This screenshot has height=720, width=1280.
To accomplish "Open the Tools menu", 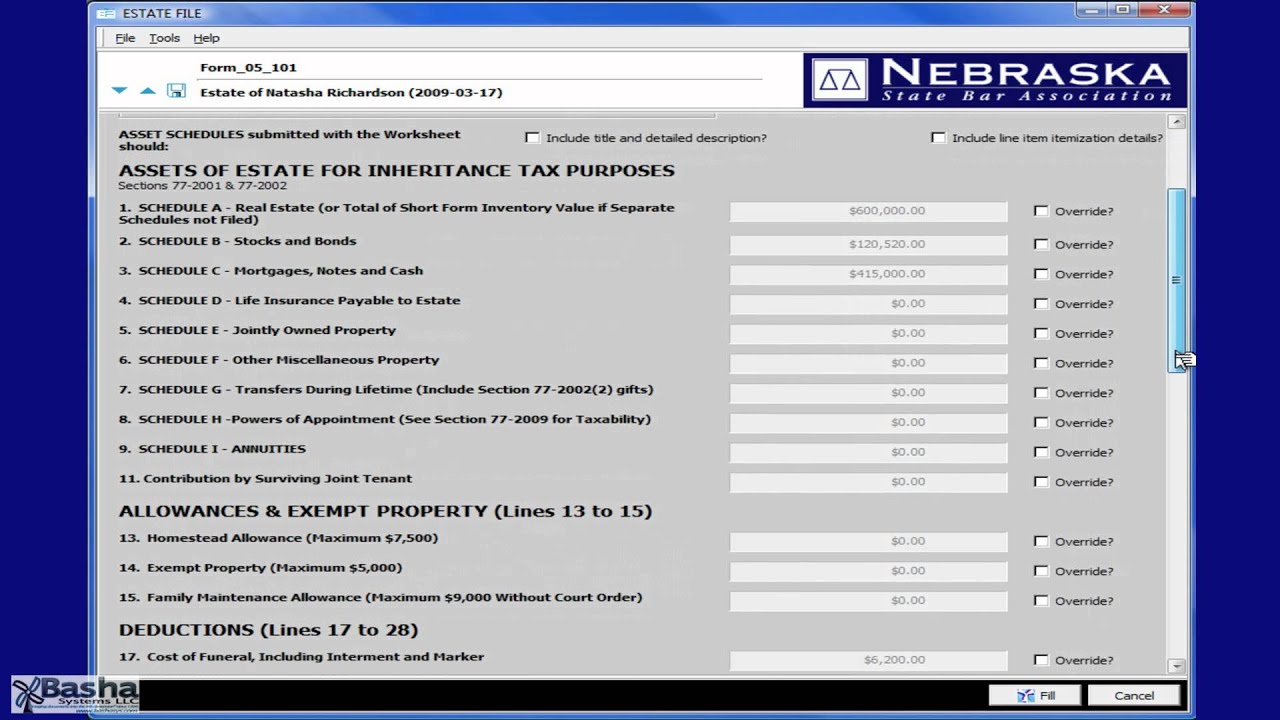I will click(x=164, y=38).
